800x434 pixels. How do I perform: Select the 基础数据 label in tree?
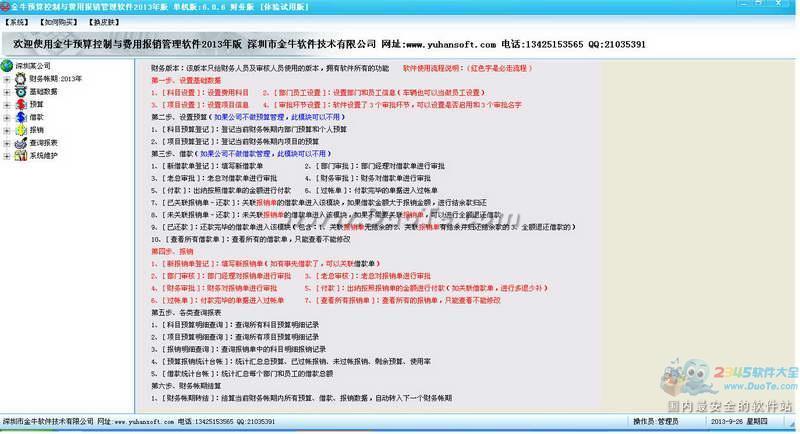coord(43,92)
